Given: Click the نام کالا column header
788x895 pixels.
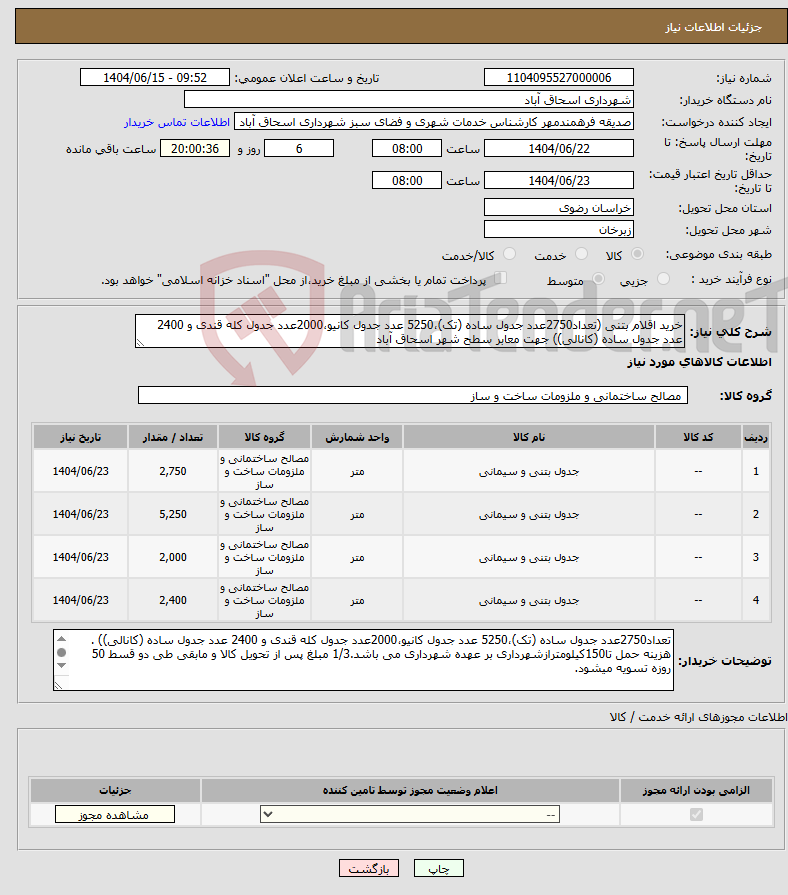Looking at the screenshot, I should click(x=528, y=437).
